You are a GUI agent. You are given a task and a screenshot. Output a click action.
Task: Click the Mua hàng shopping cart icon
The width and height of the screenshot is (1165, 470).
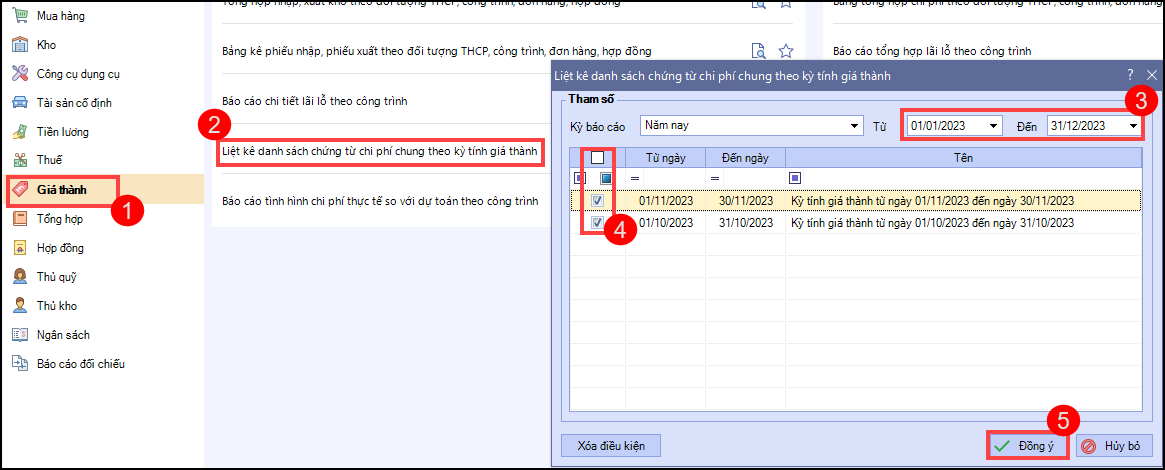[x=19, y=16]
